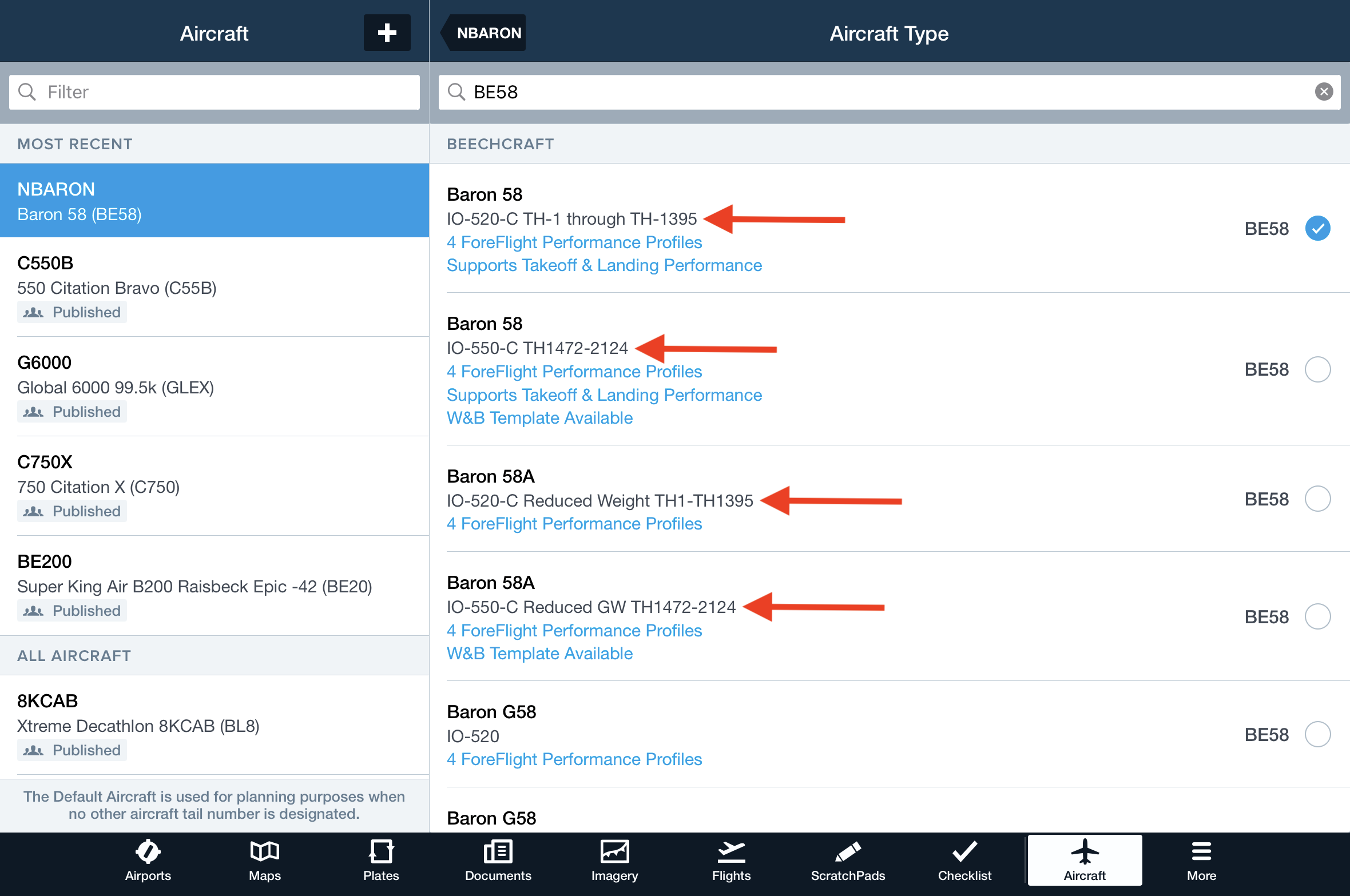This screenshot has width=1350, height=896.
Task: Open ForeFlight Performance Profiles for Baron 58 IO-550-C
Action: click(x=574, y=372)
